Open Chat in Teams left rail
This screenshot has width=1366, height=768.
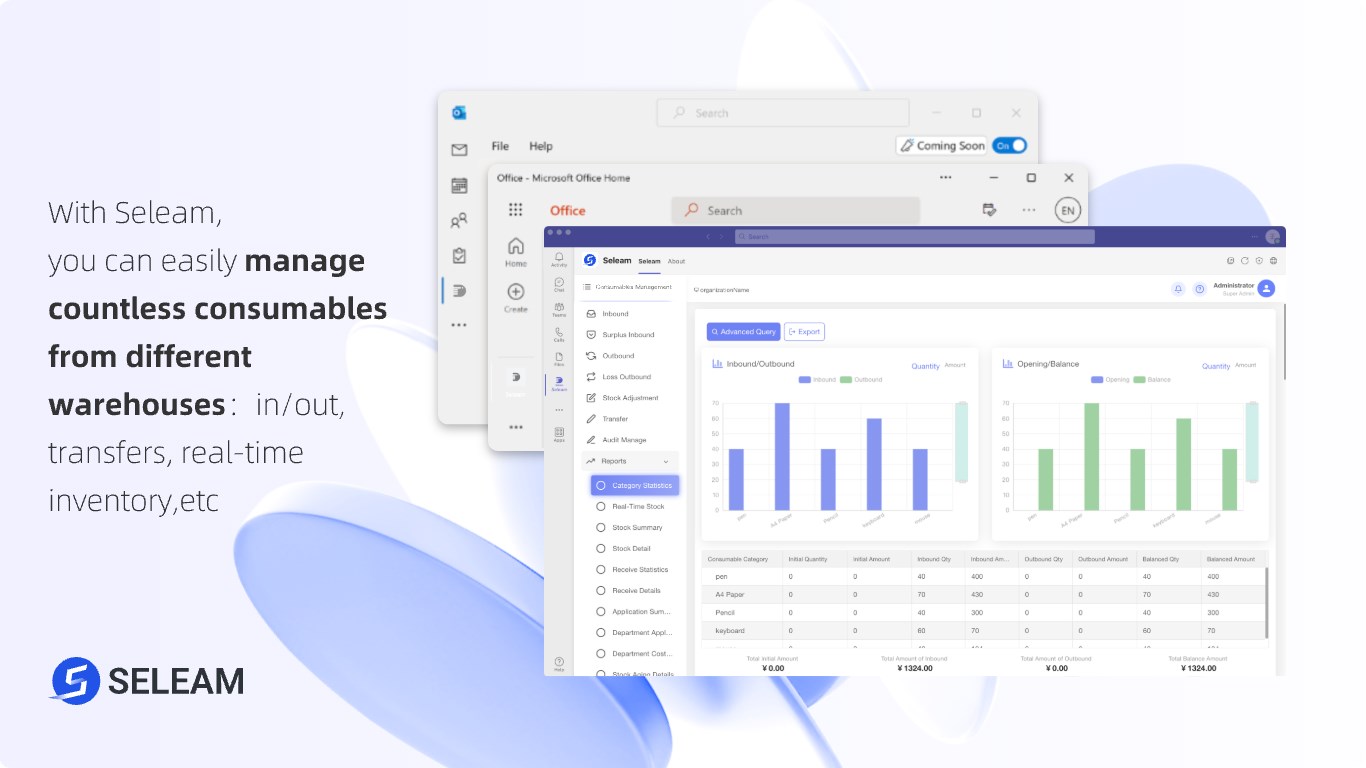pos(559,285)
